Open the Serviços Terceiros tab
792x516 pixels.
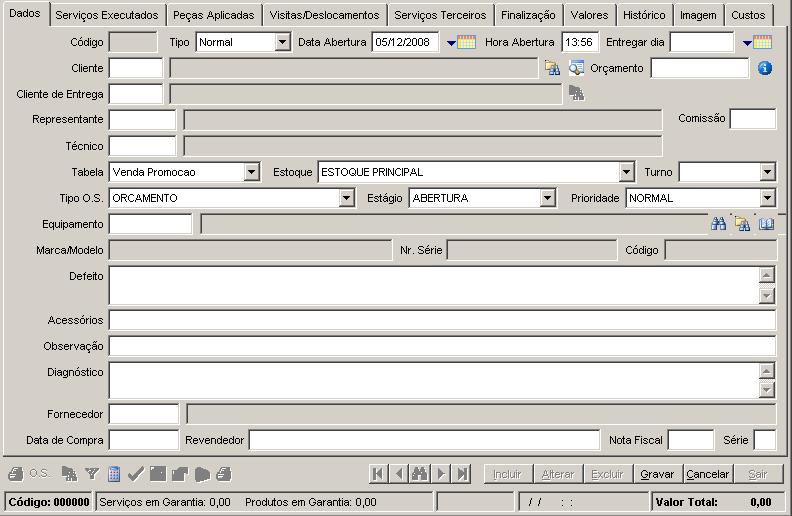440,15
